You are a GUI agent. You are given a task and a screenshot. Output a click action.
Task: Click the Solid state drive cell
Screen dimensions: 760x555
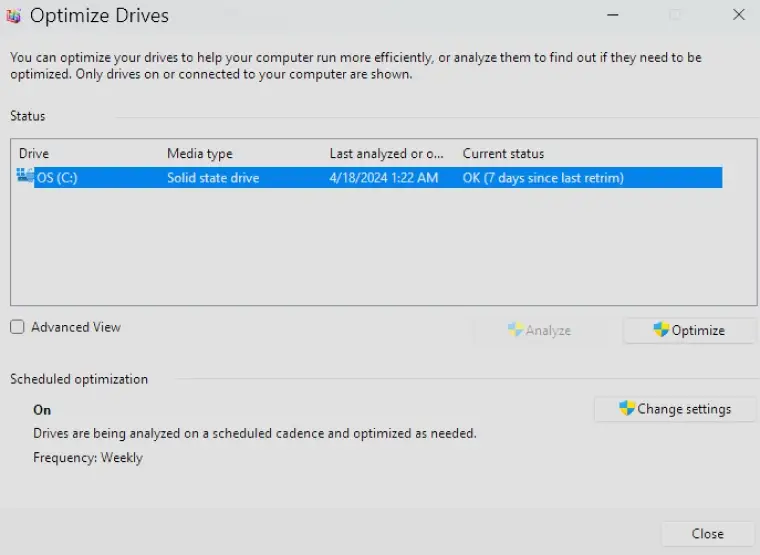pos(213,178)
